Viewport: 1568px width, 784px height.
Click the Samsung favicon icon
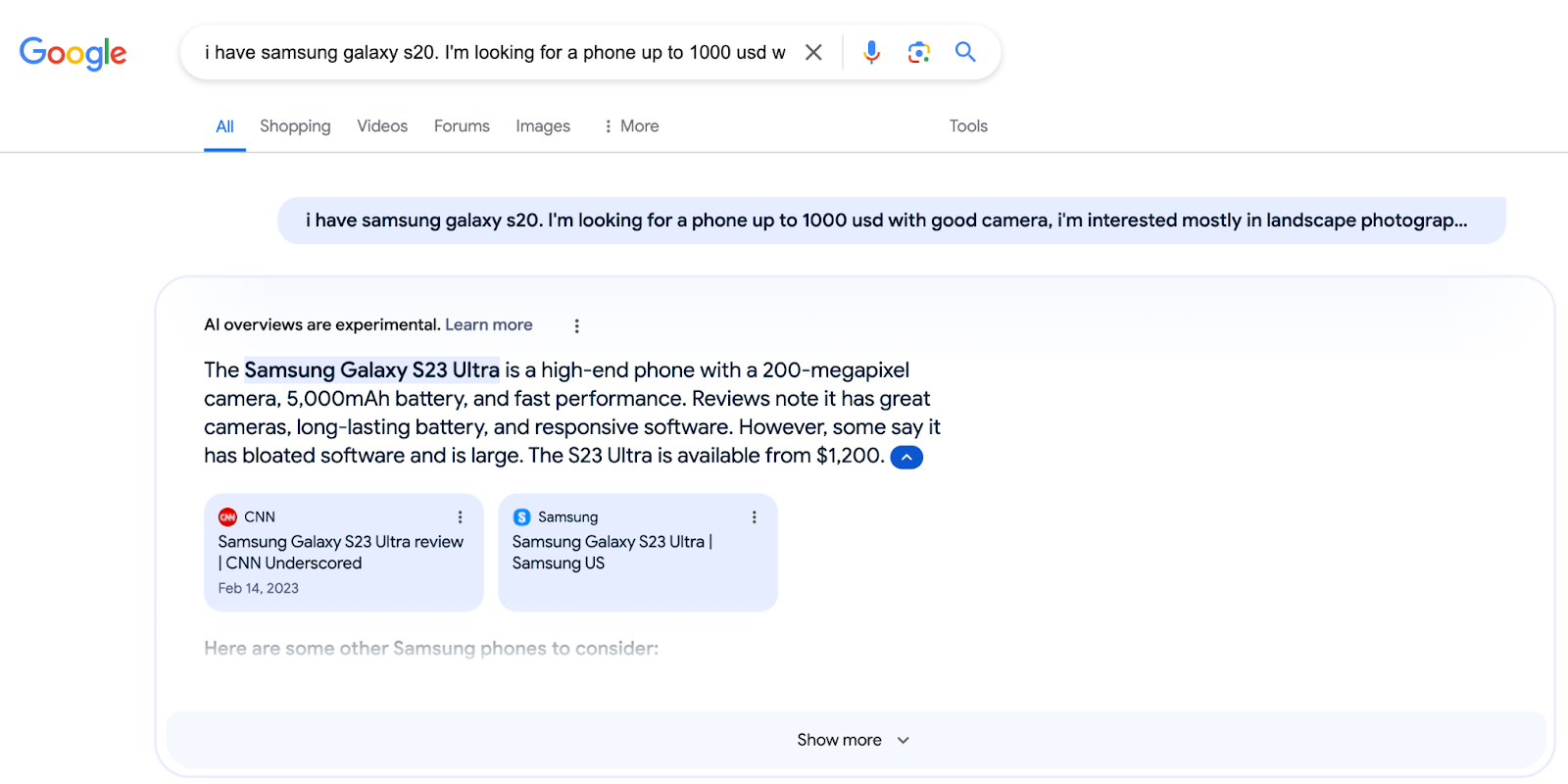tap(521, 516)
